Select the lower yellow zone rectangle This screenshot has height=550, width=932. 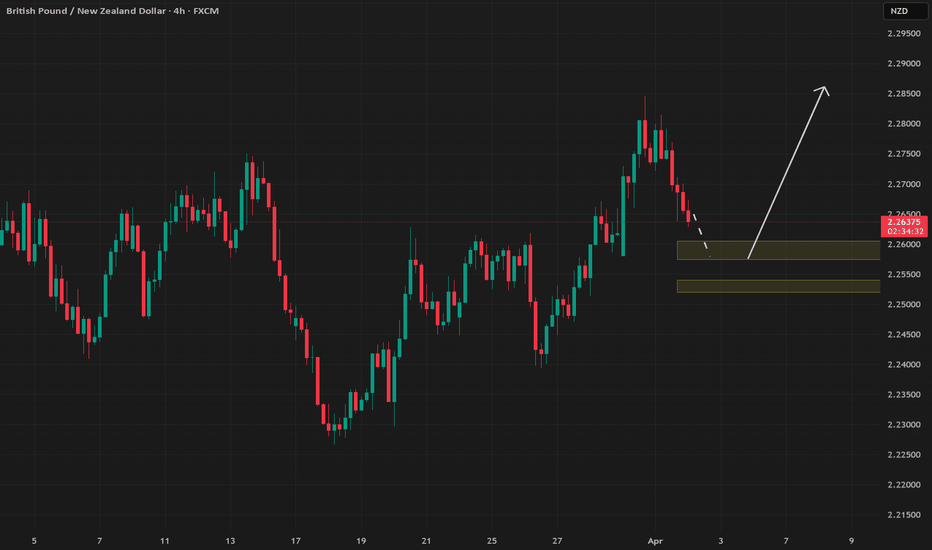(779, 286)
